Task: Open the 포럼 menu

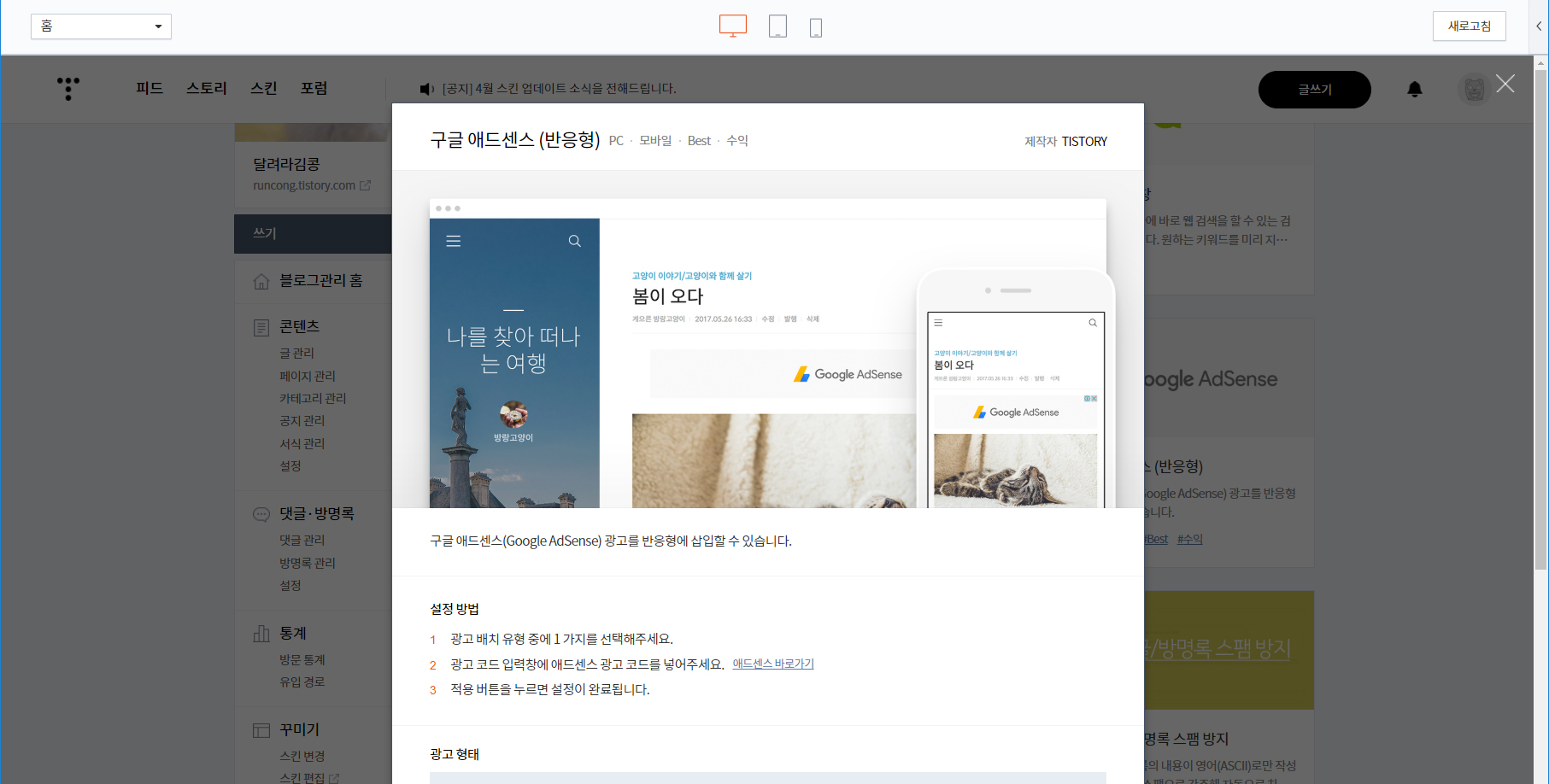Action: (314, 88)
